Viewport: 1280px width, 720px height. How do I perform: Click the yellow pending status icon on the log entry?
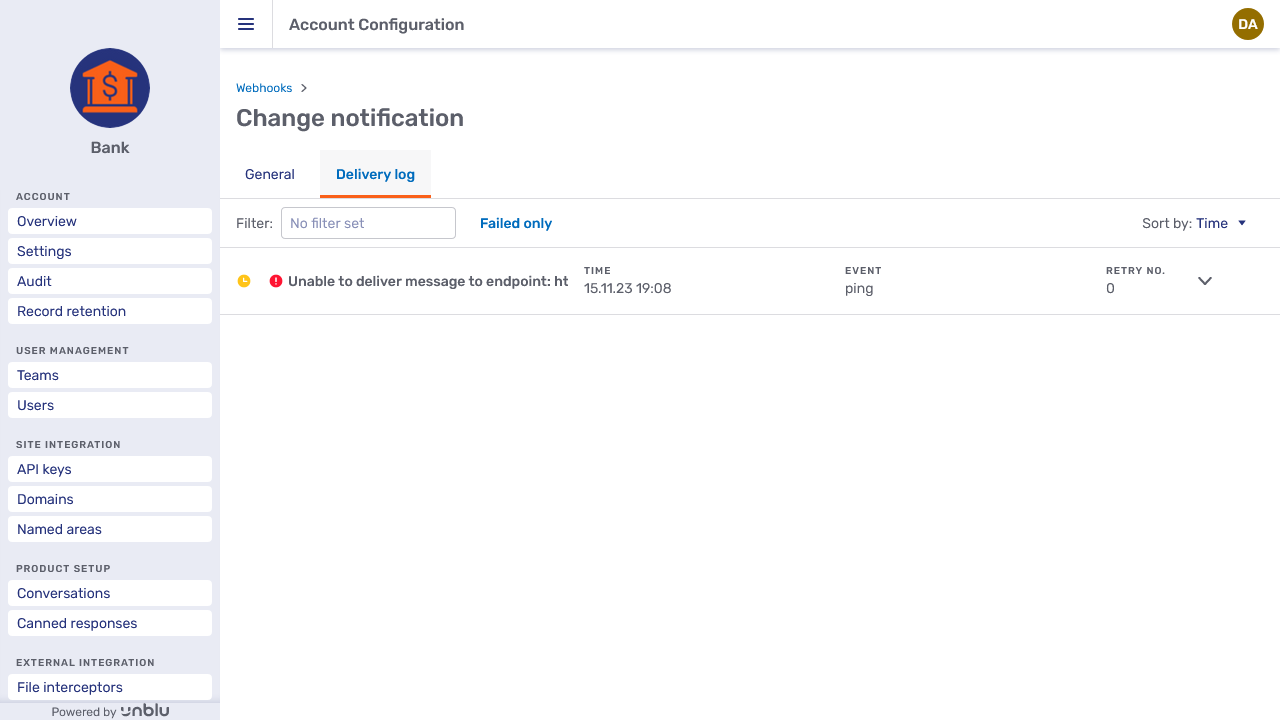tap(244, 281)
